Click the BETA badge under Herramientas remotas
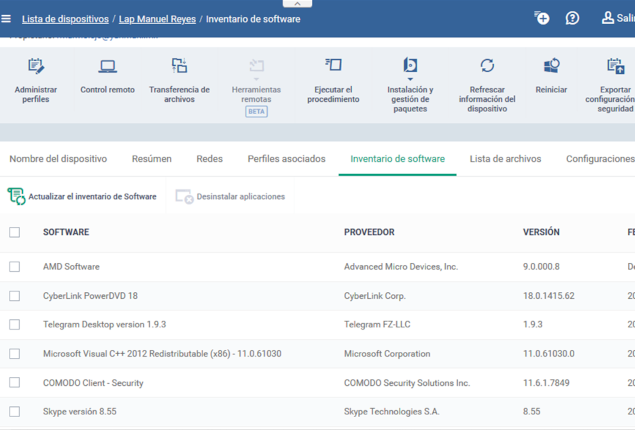 (x=256, y=111)
